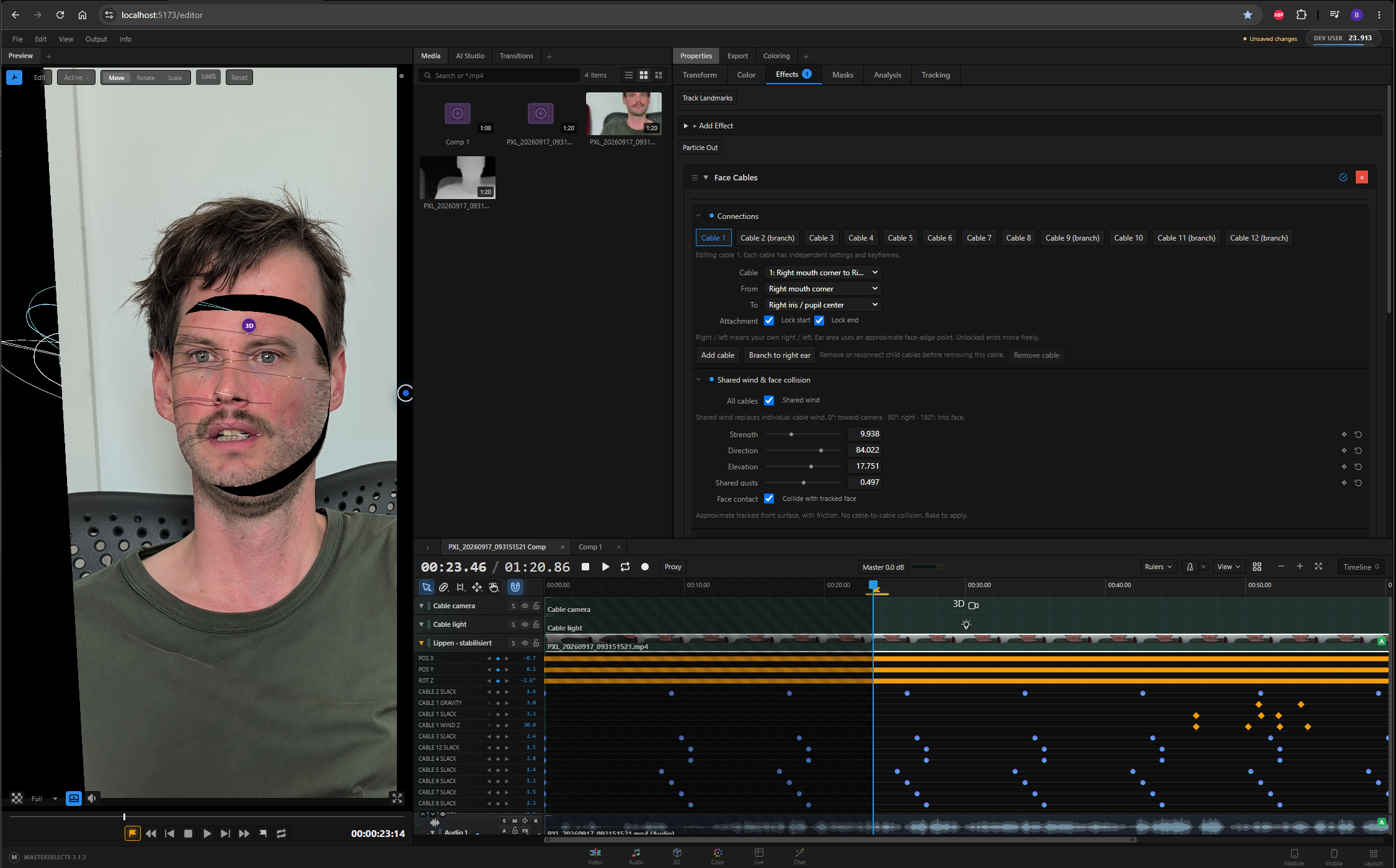Viewport: 1396px width, 868px height.
Task: Mute preview audio with speaker icon
Action: [x=92, y=799]
